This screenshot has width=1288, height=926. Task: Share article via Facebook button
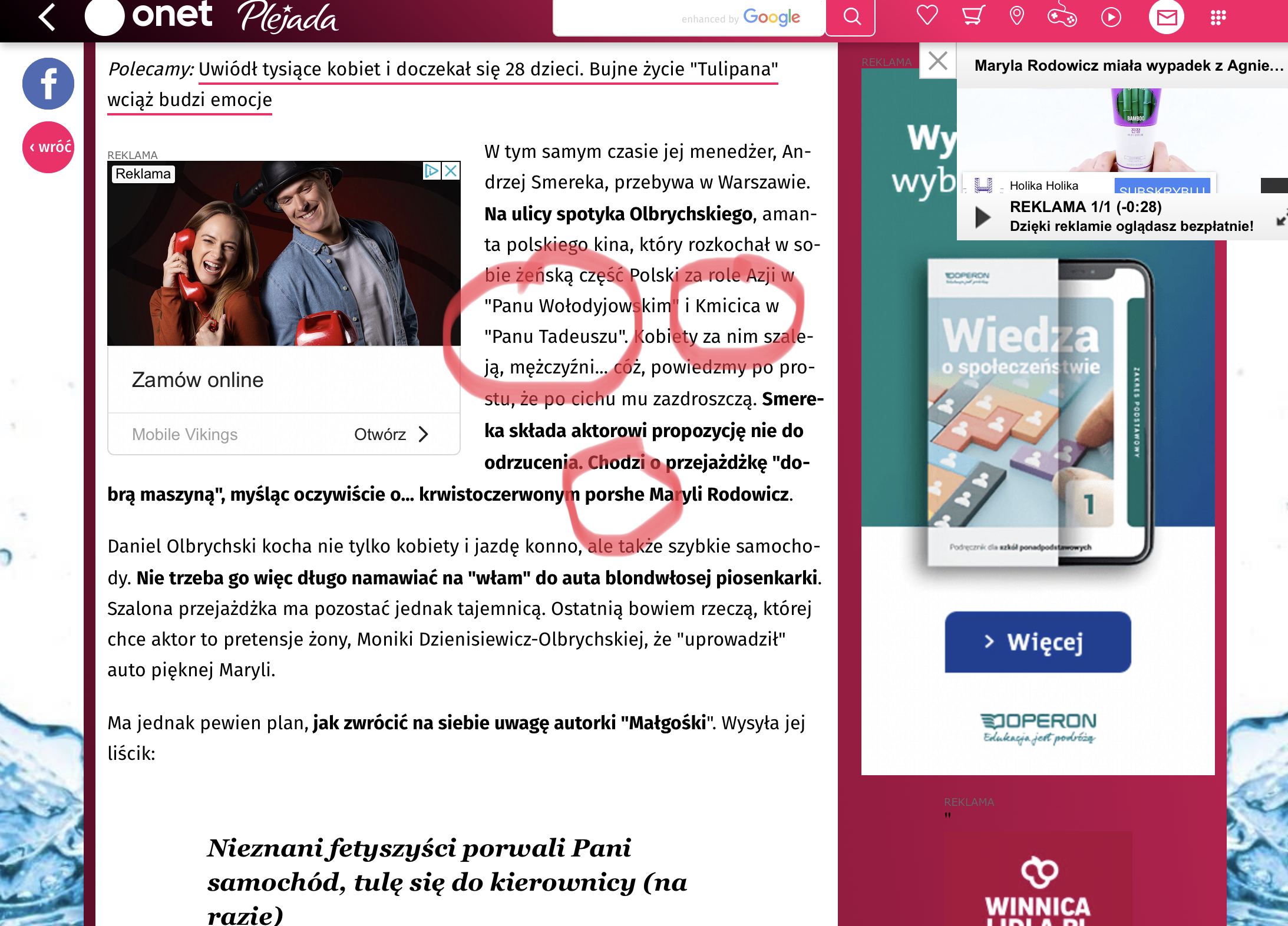(x=48, y=84)
